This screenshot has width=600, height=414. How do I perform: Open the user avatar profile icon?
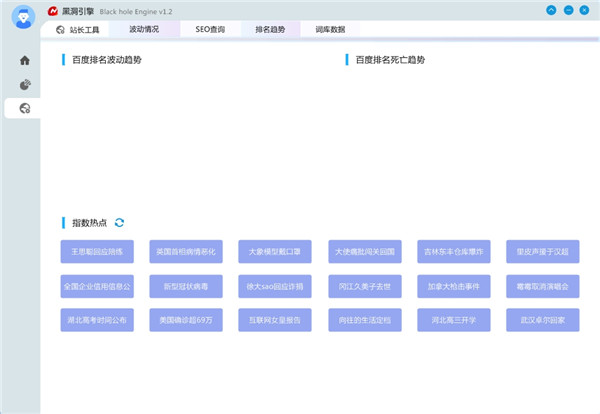[23, 17]
